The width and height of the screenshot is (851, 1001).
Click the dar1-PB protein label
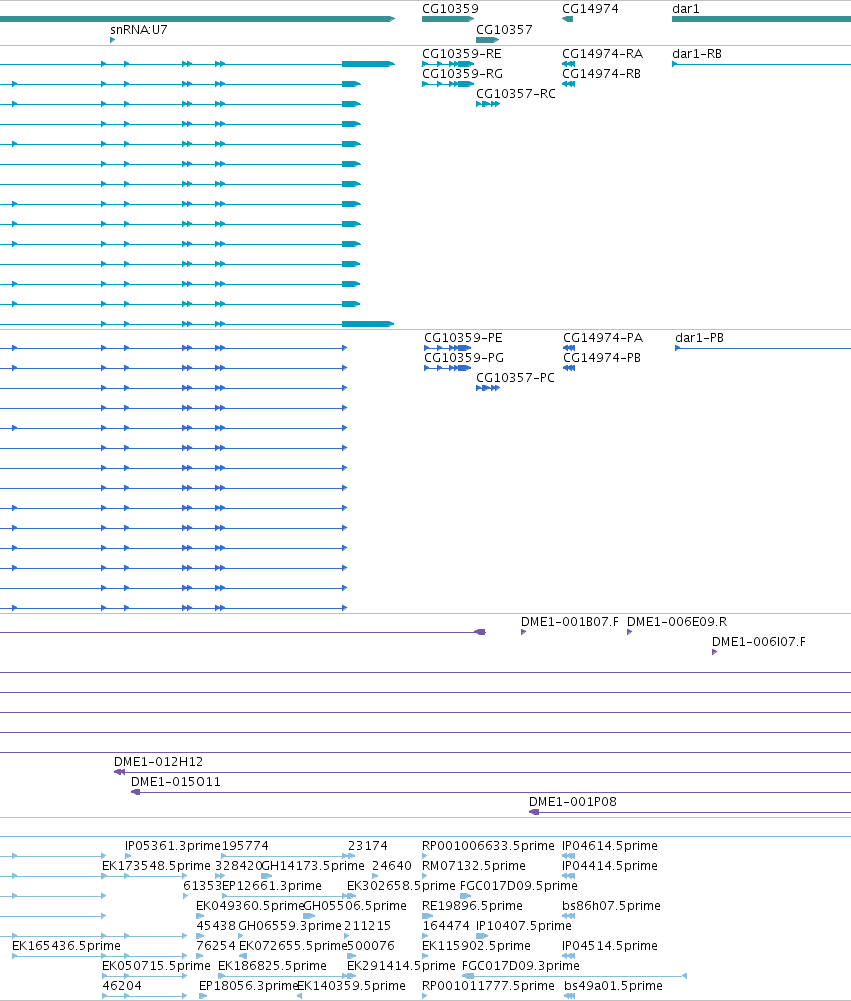point(699,338)
